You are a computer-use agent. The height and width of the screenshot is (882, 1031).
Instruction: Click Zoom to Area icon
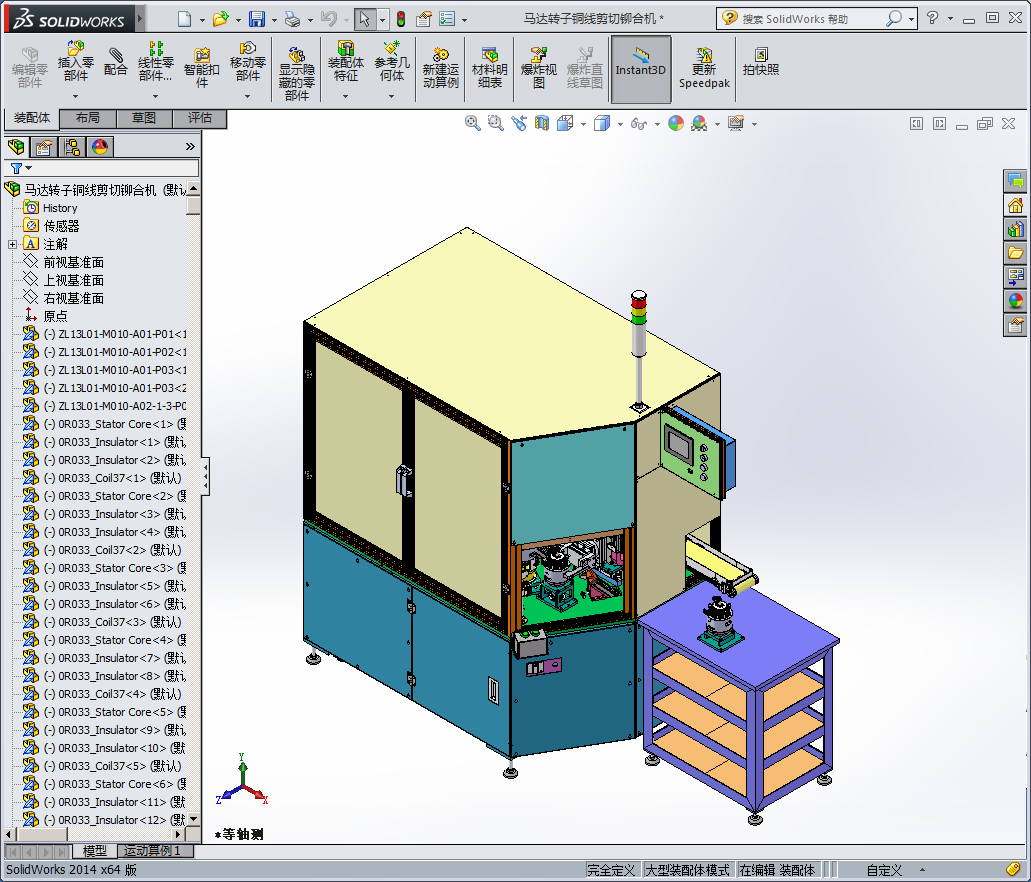[x=495, y=123]
